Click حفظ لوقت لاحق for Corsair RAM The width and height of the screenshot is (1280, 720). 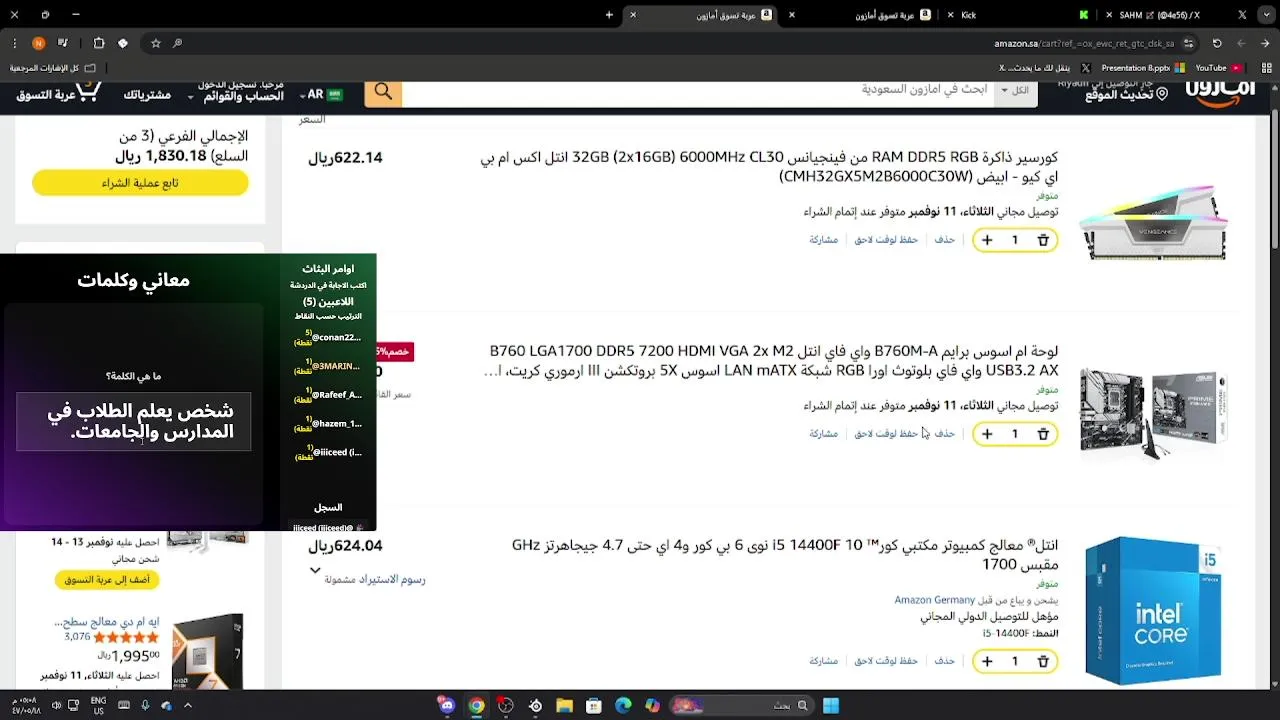point(886,240)
